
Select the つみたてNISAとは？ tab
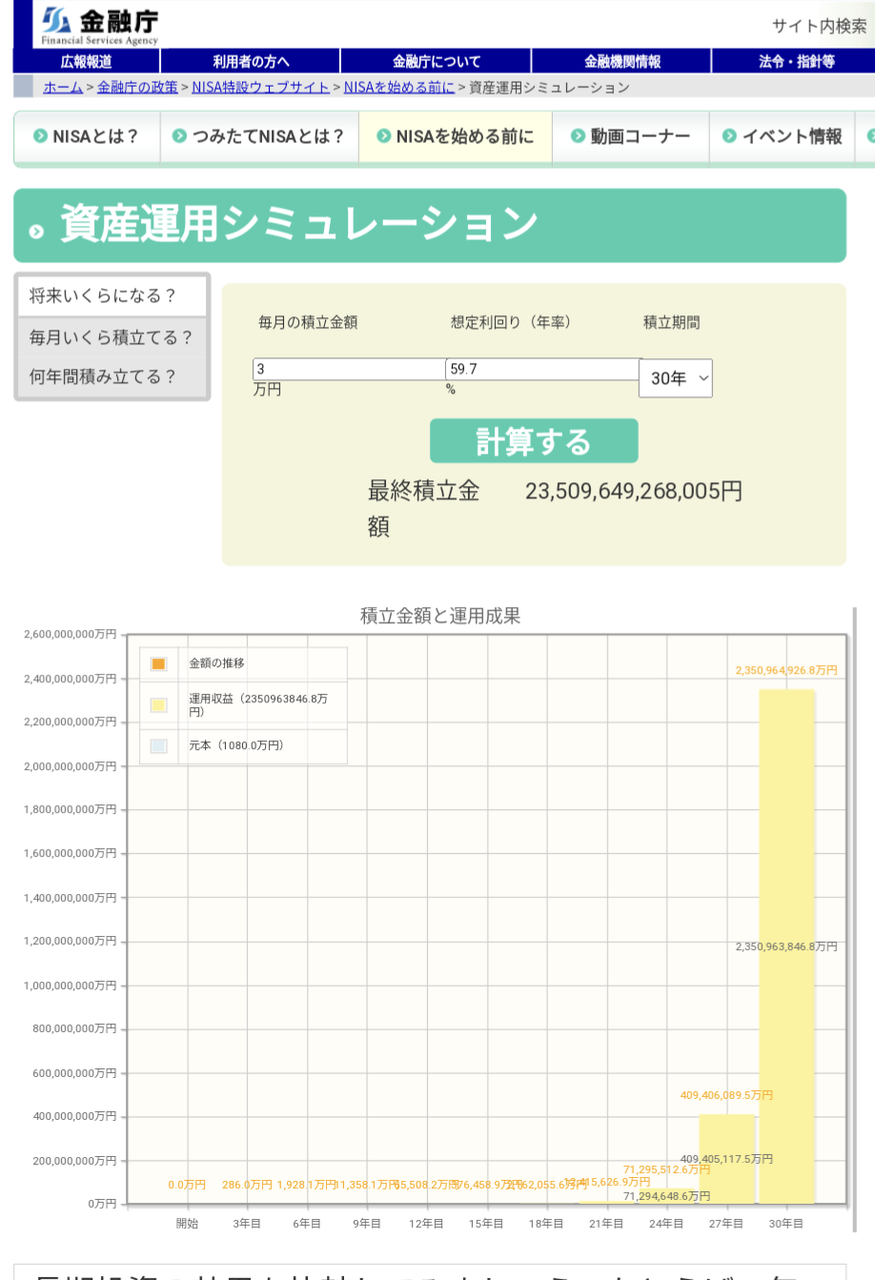[x=259, y=137]
